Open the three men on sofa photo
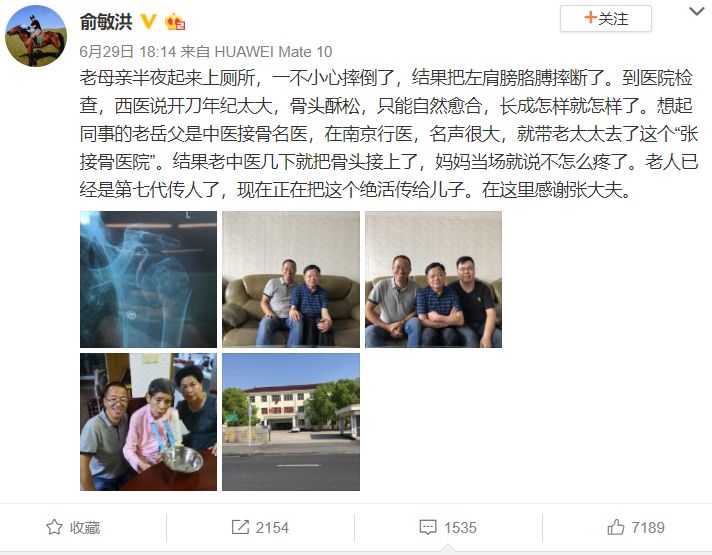The height and width of the screenshot is (555, 712). (434, 279)
